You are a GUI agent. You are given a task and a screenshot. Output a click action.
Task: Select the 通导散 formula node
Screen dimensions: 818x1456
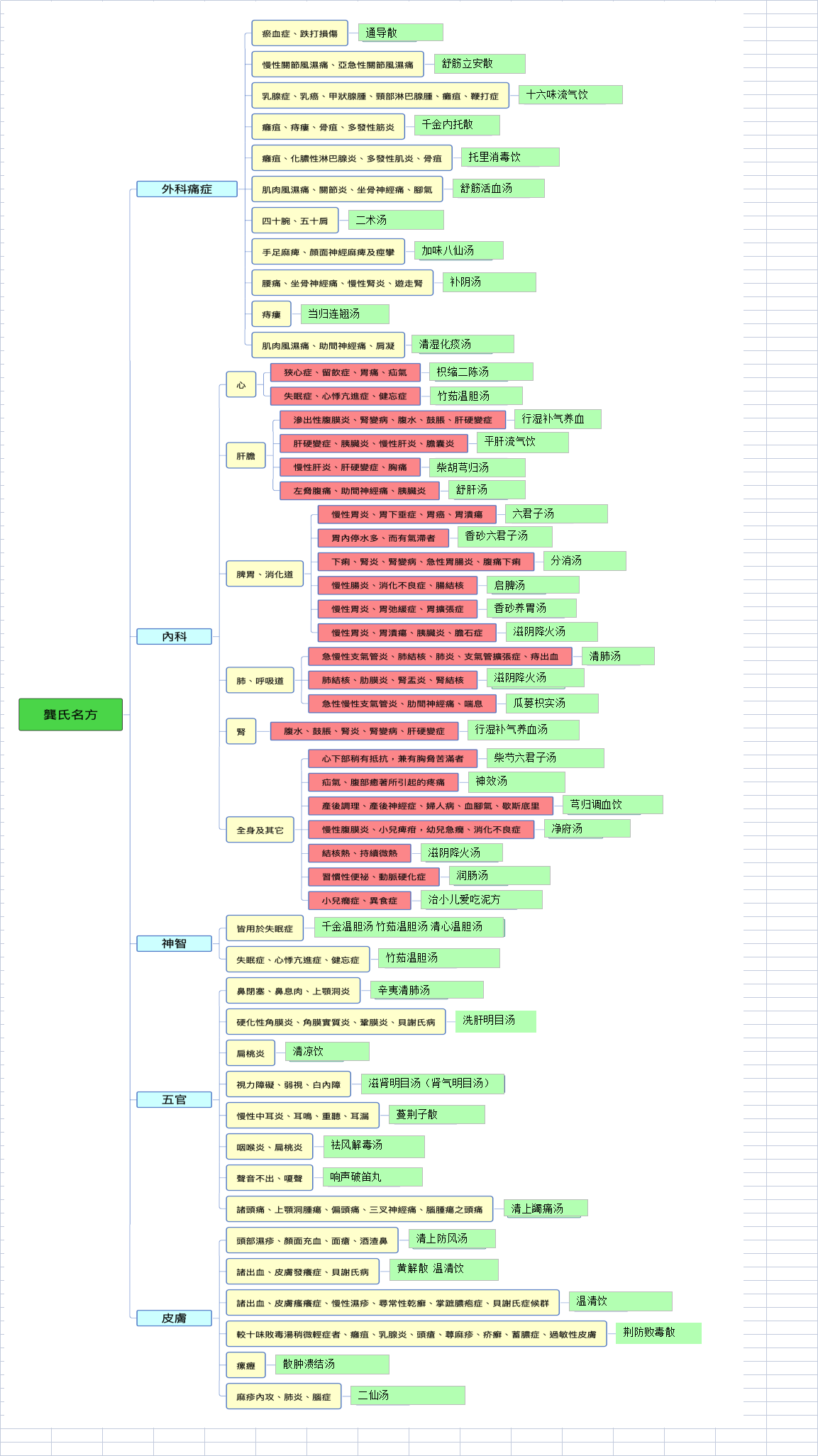(x=401, y=33)
